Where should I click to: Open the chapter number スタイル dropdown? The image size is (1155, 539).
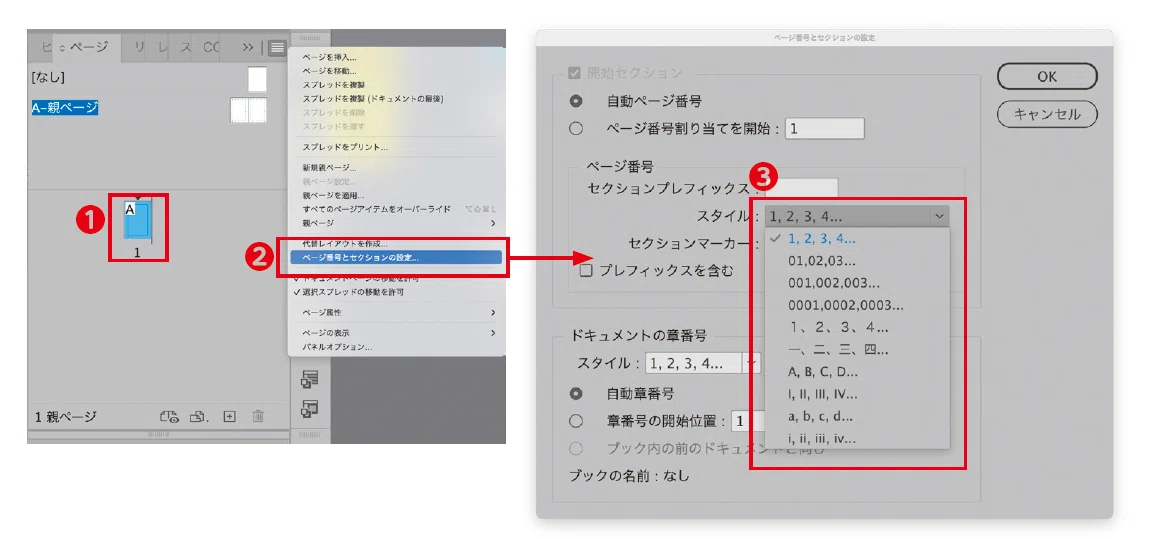(702, 363)
